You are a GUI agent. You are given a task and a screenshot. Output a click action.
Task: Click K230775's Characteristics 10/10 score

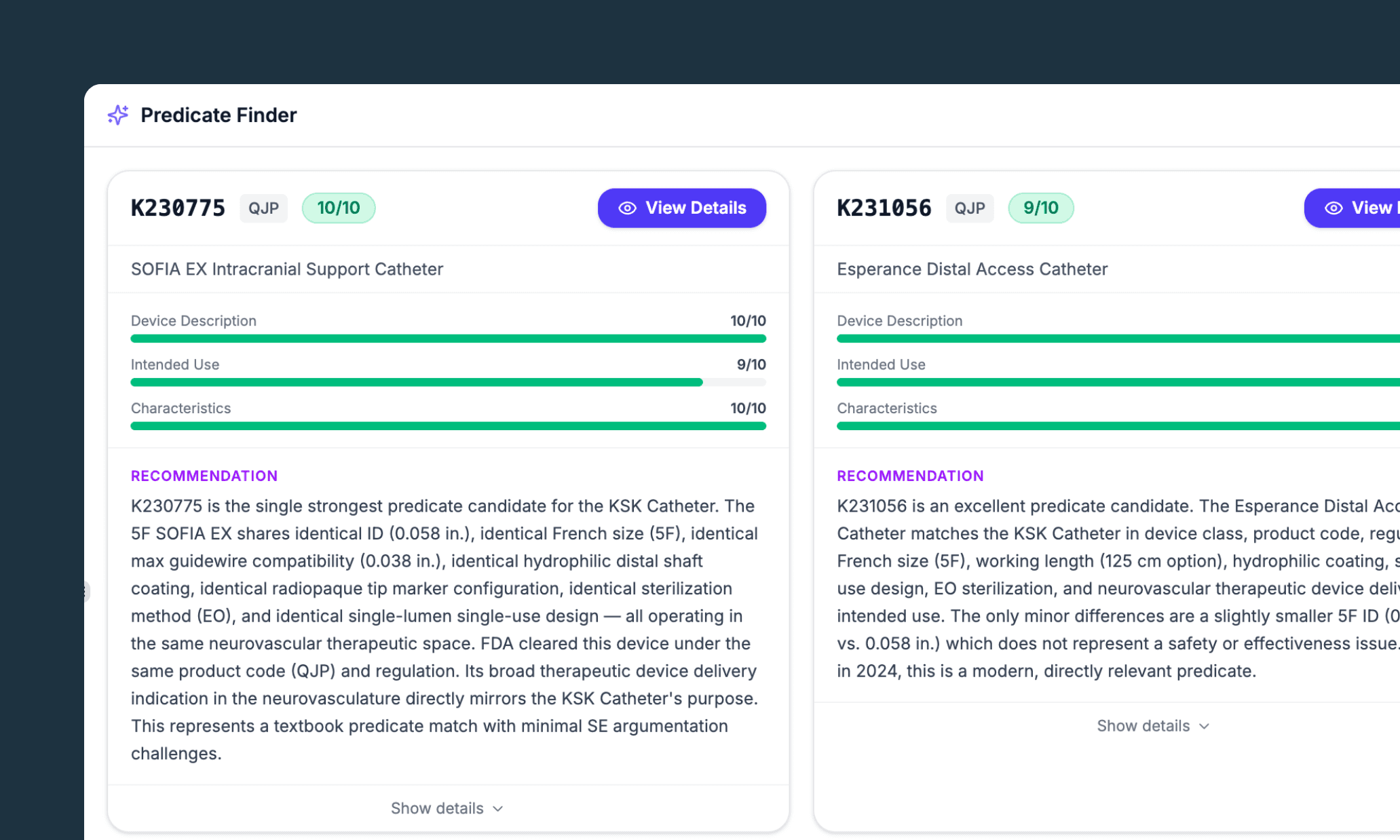748,408
